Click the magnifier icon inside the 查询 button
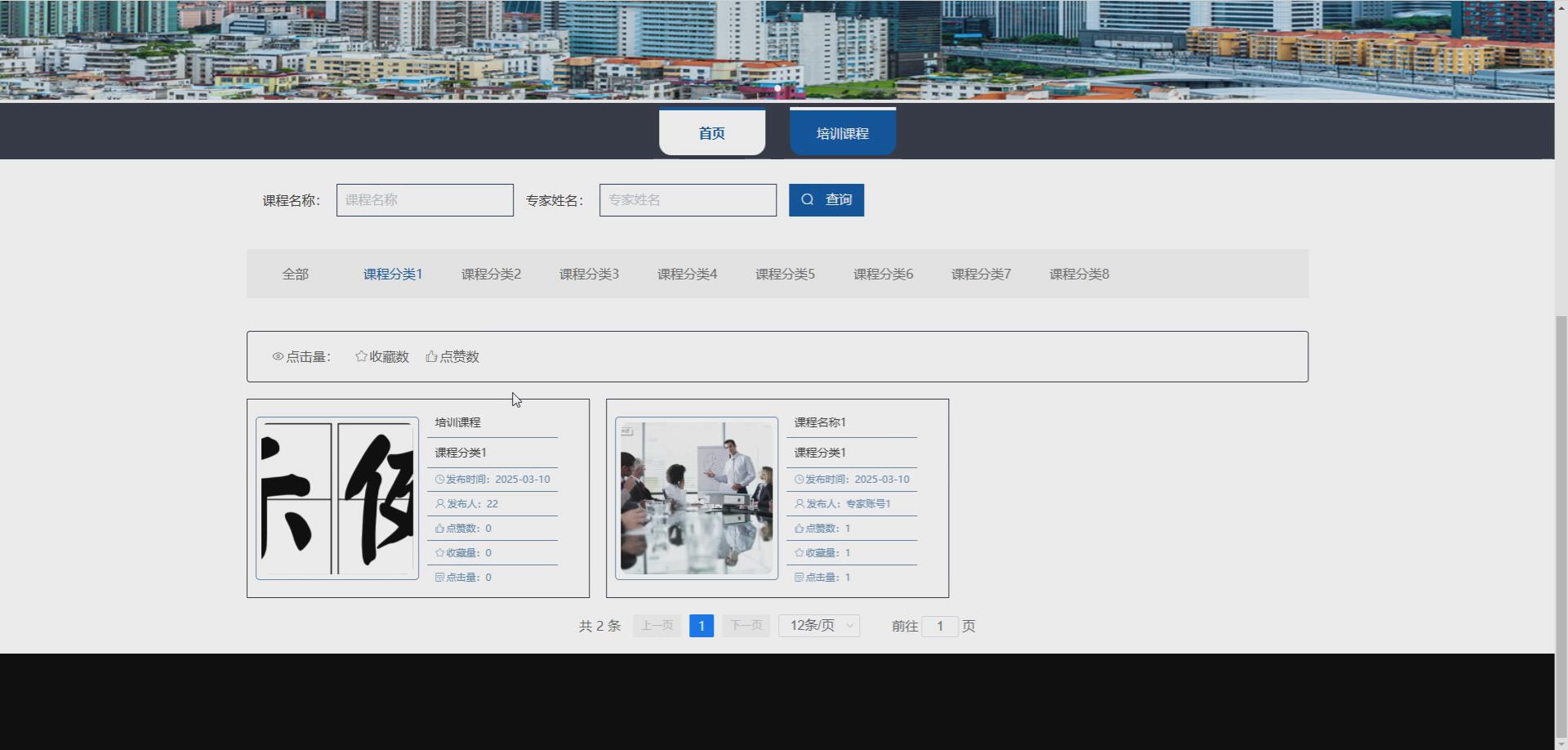The height and width of the screenshot is (750, 1568). (808, 199)
